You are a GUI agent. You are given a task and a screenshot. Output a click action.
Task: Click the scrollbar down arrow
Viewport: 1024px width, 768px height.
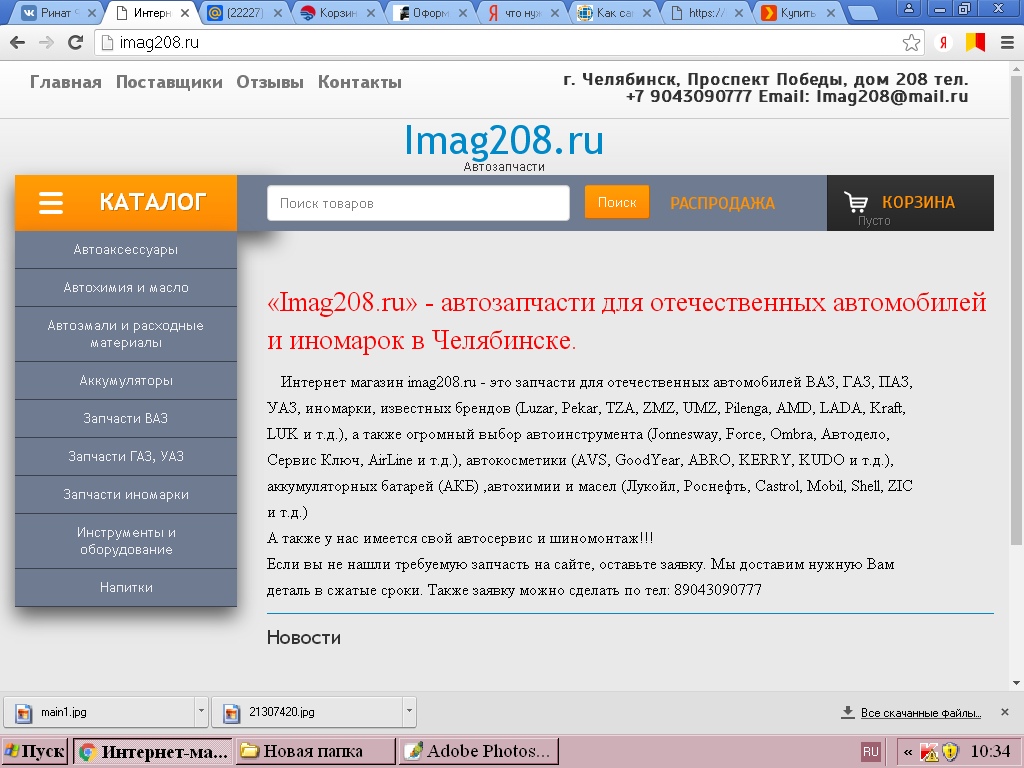1016,683
